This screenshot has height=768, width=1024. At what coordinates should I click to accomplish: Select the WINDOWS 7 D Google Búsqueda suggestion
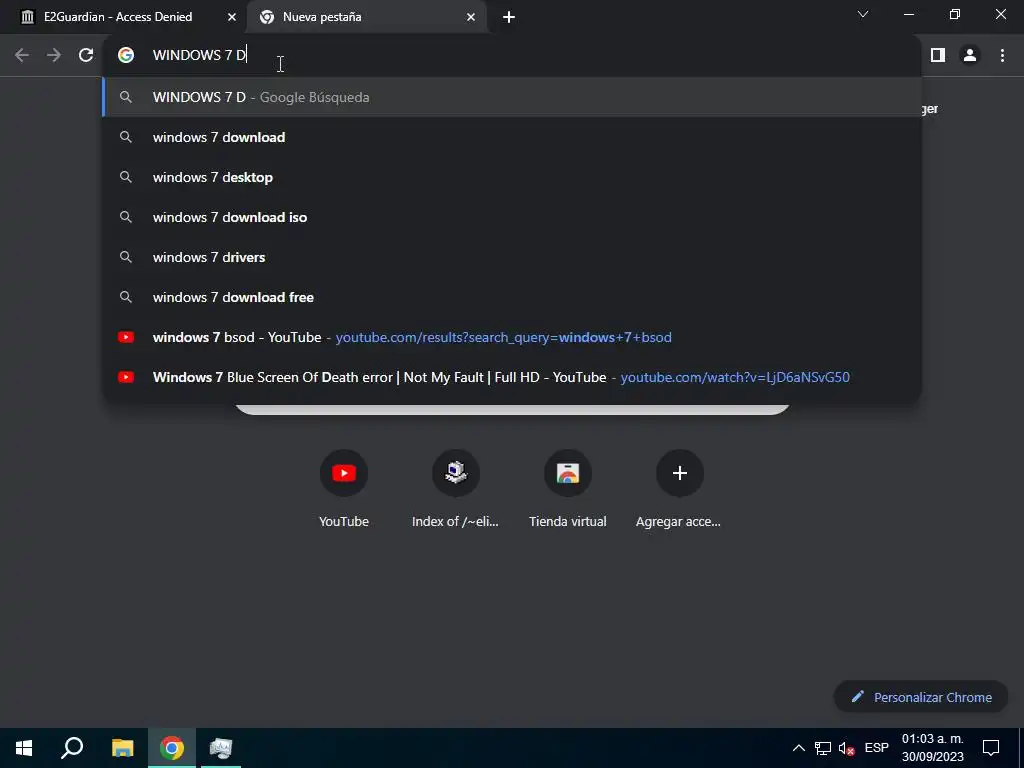(511, 97)
